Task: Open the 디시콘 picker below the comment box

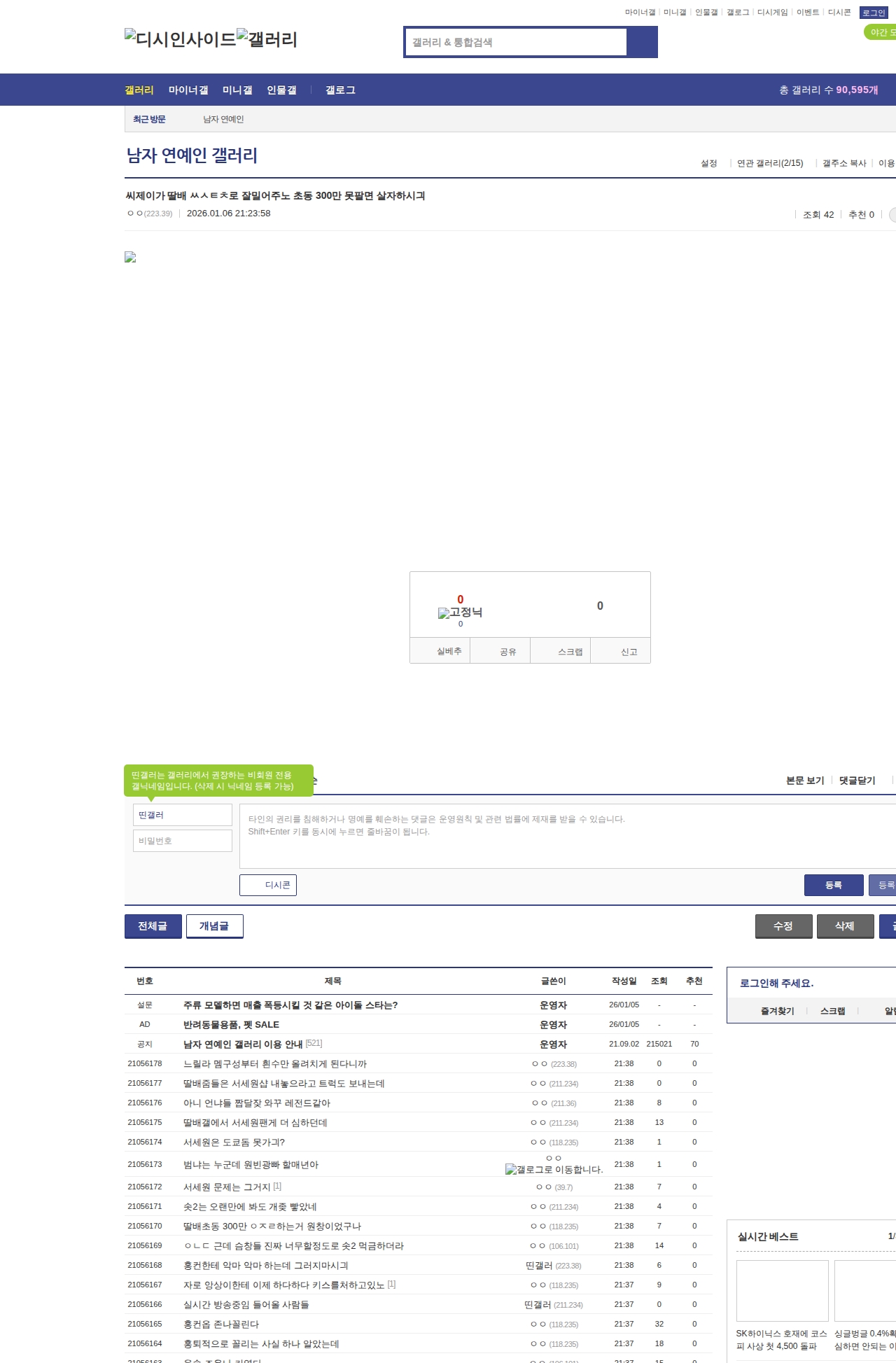Action: [268, 885]
